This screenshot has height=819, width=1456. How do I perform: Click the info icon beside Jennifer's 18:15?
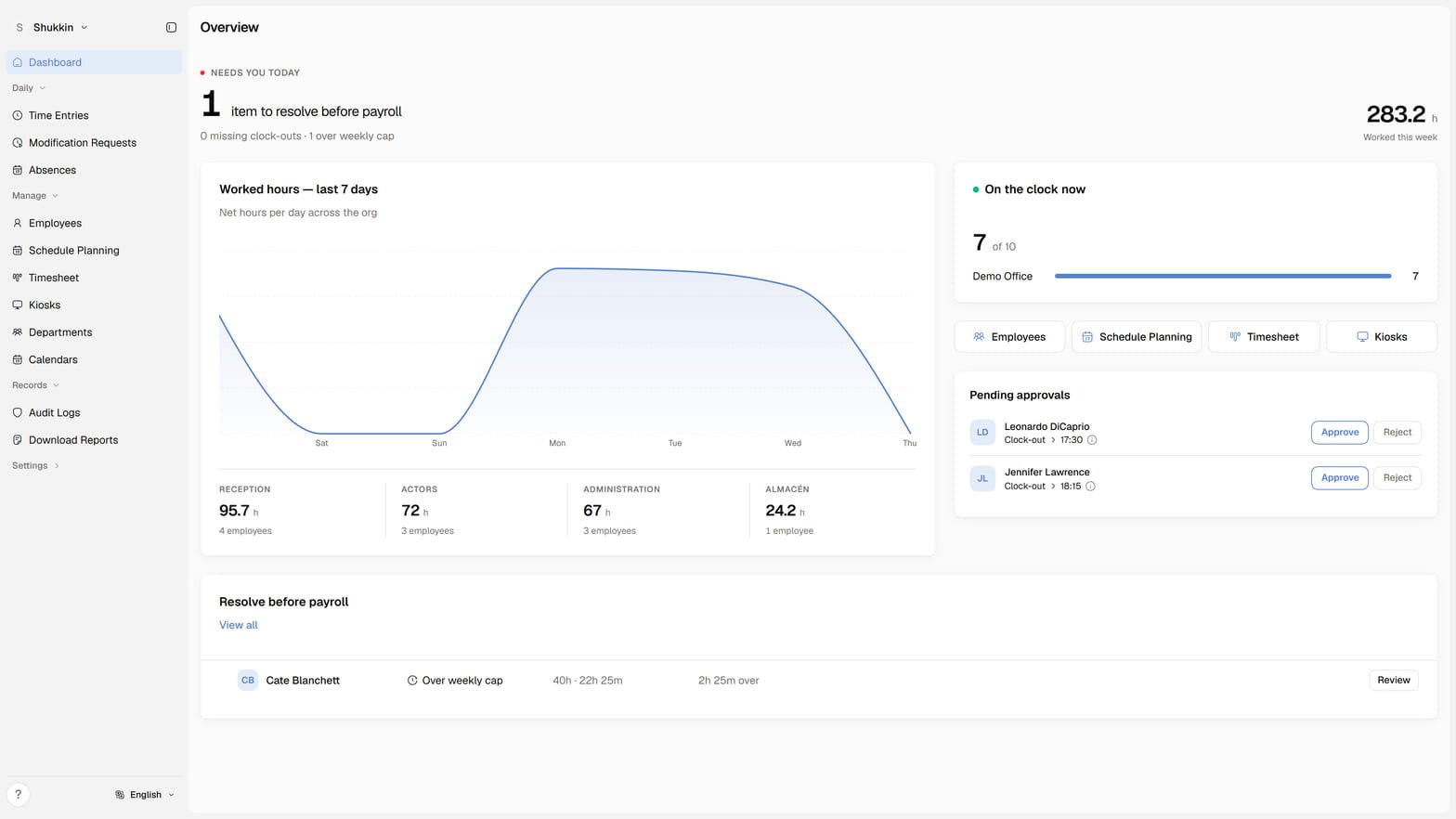point(1090,487)
